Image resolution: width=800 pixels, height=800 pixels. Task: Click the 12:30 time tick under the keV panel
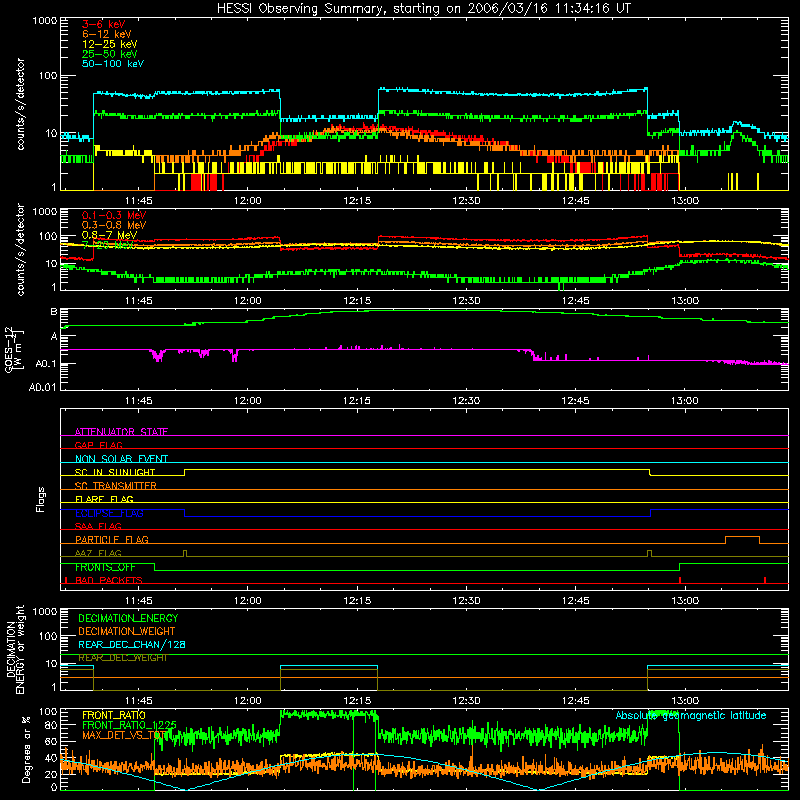466,201
